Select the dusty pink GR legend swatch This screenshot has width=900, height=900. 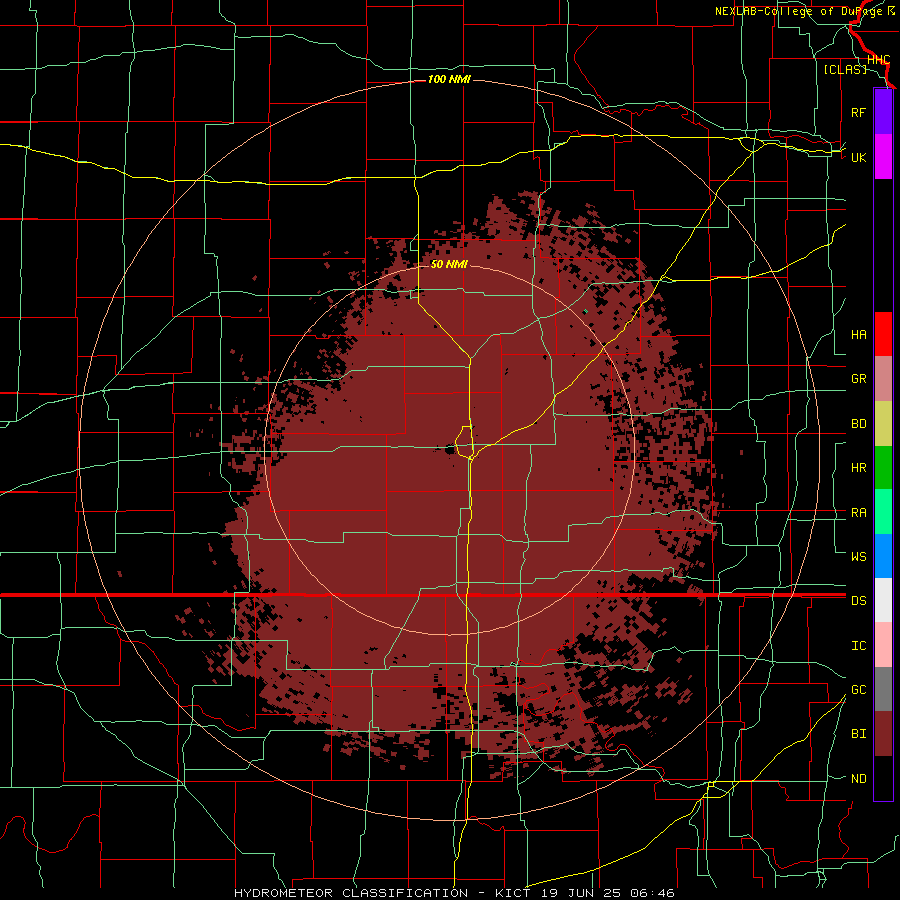tap(883, 379)
